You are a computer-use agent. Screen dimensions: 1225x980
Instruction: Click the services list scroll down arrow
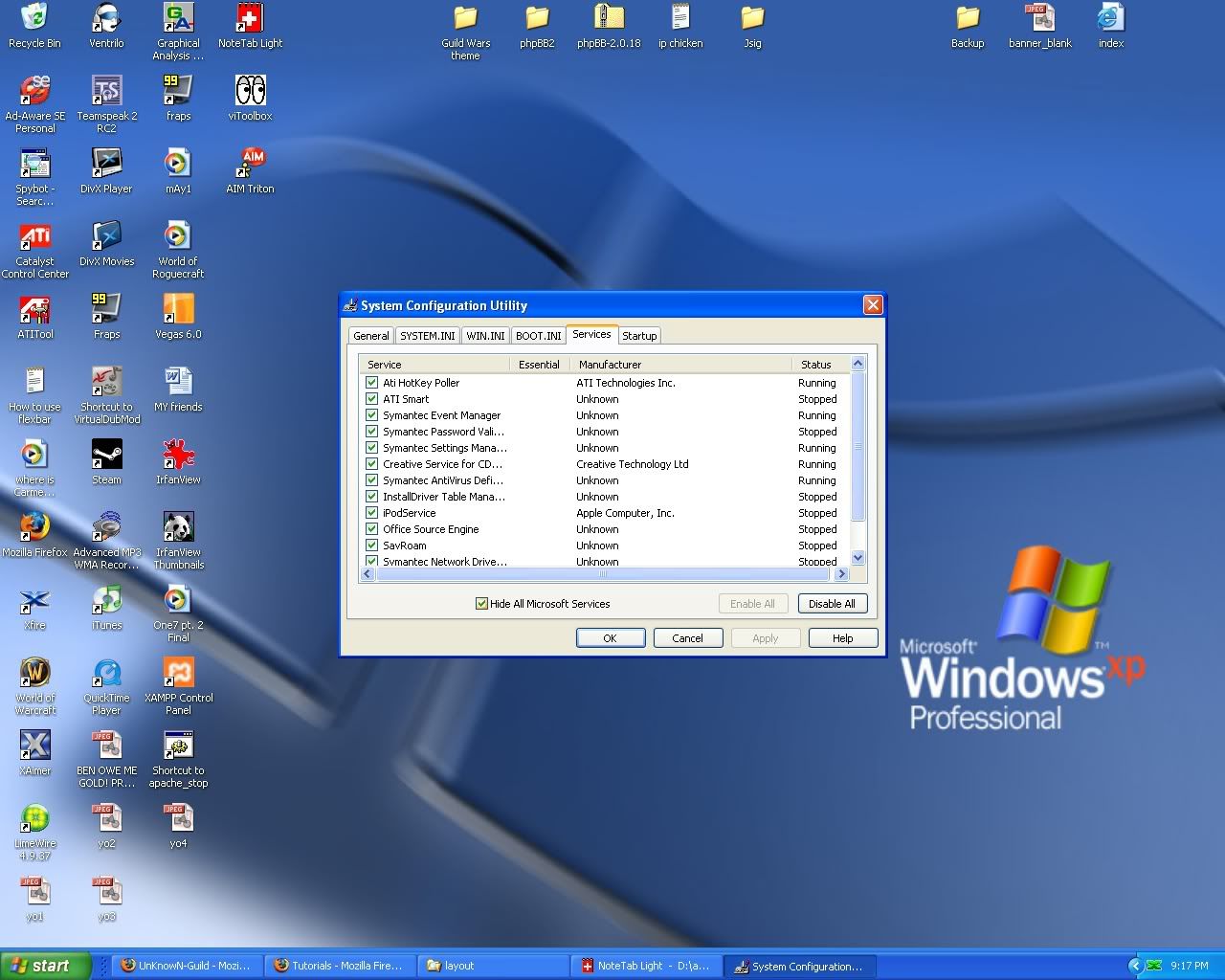click(x=857, y=557)
